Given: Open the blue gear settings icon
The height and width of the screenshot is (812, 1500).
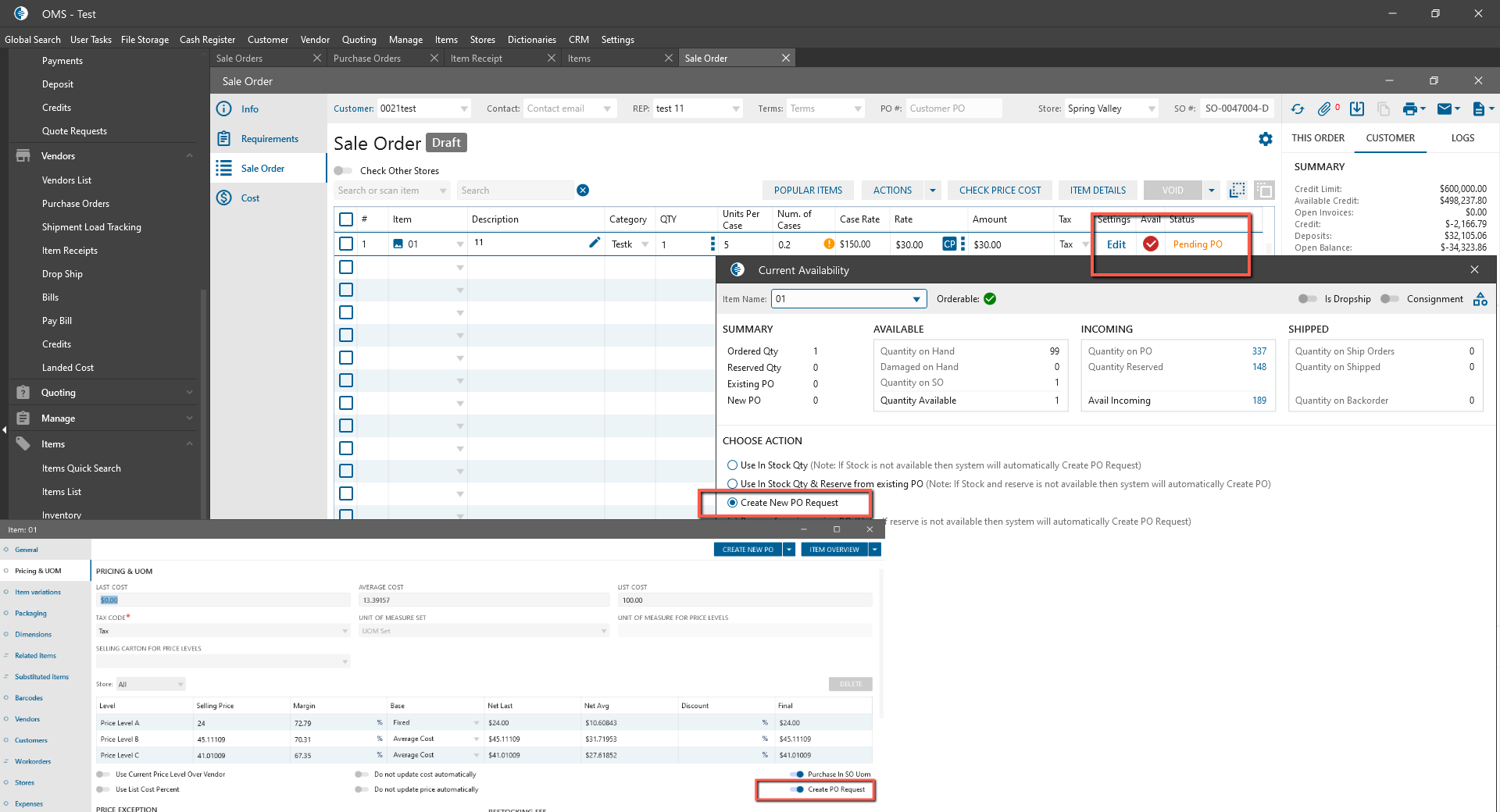Looking at the screenshot, I should pyautogui.click(x=1266, y=139).
